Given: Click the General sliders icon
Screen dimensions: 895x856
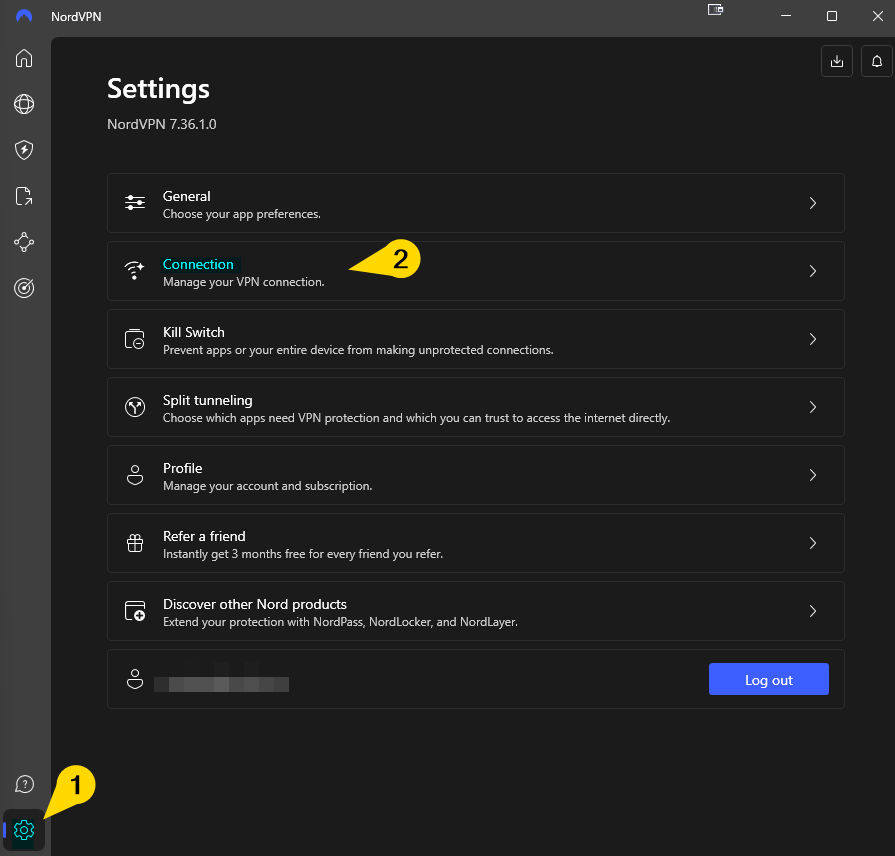Looking at the screenshot, I should click(135, 203).
